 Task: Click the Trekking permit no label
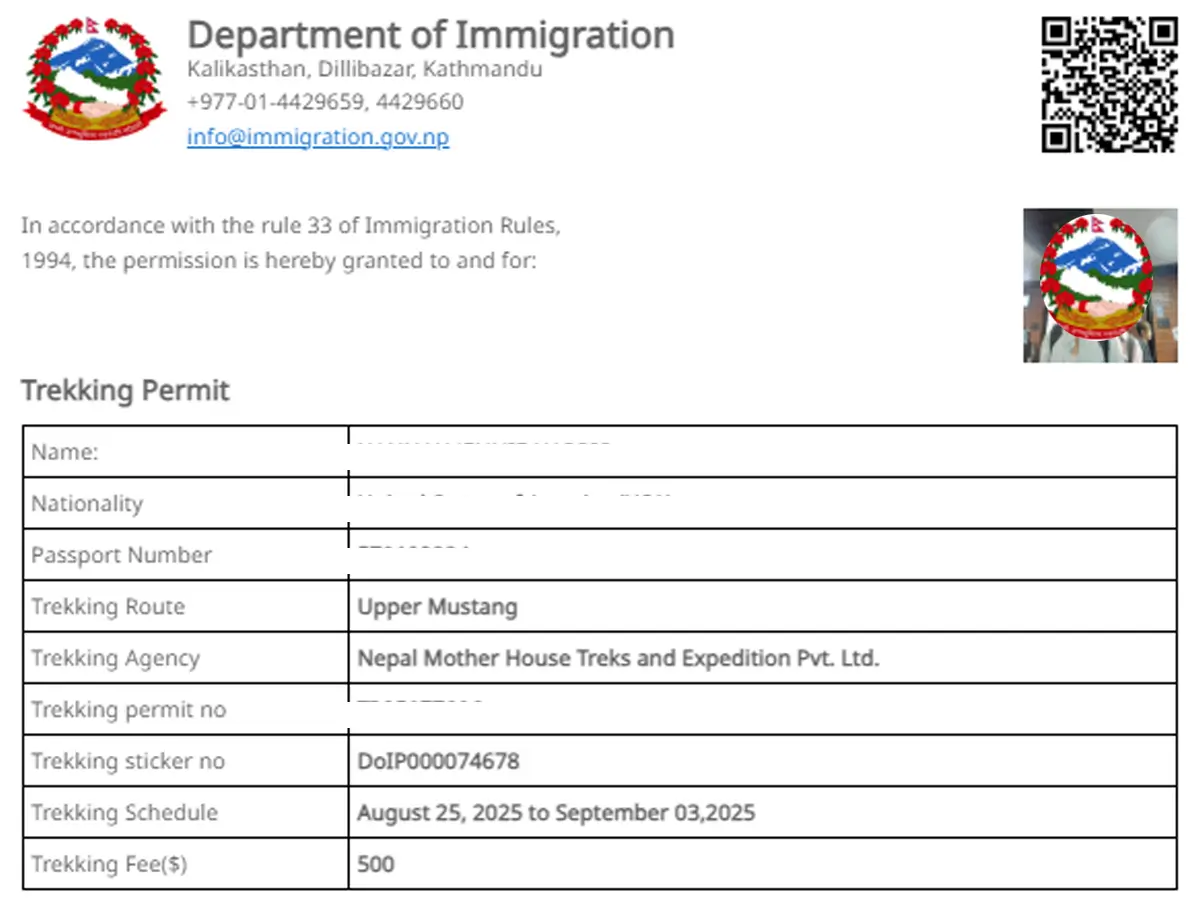coord(128,710)
